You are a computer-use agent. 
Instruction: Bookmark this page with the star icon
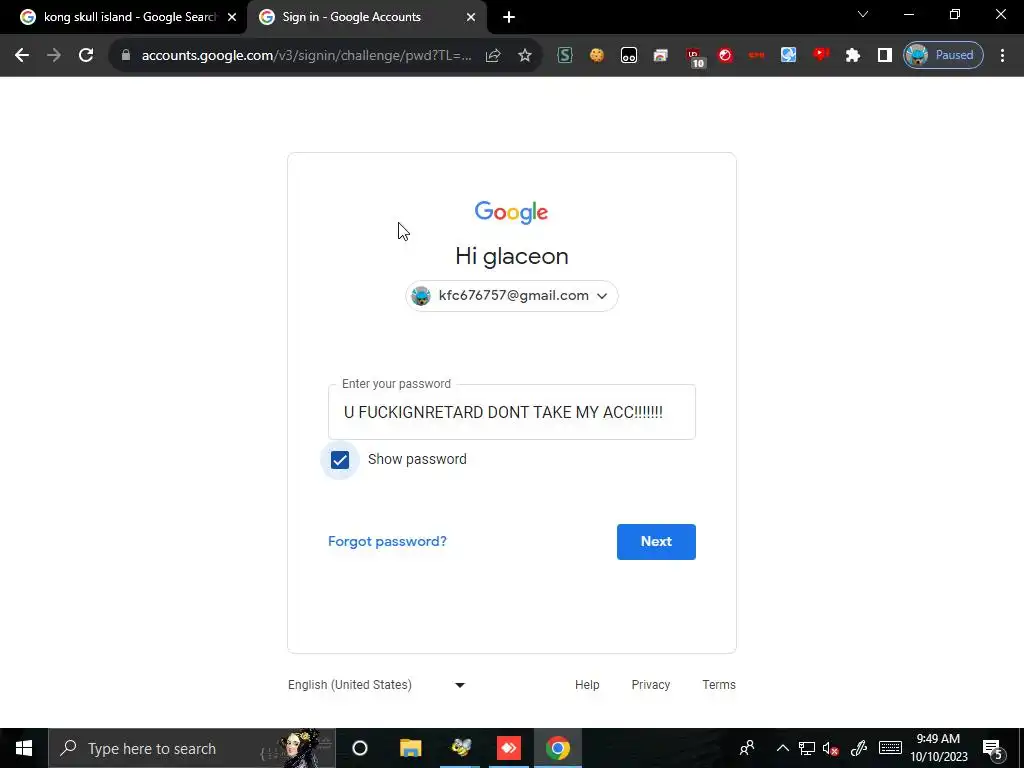tap(524, 56)
